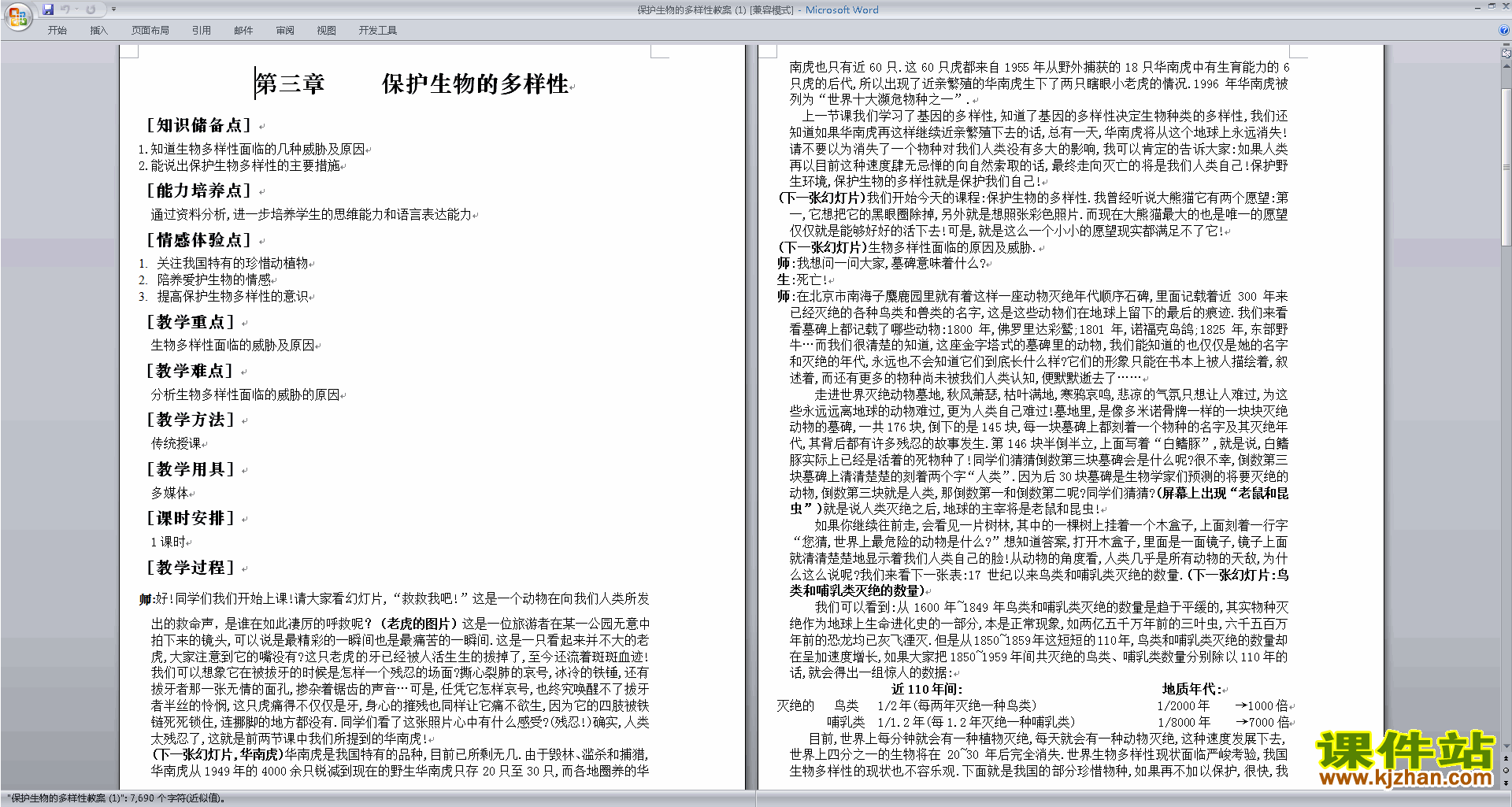Click the line 生:死亡!
Image resolution: width=1512 pixels, height=807 pixels.
coord(802,279)
